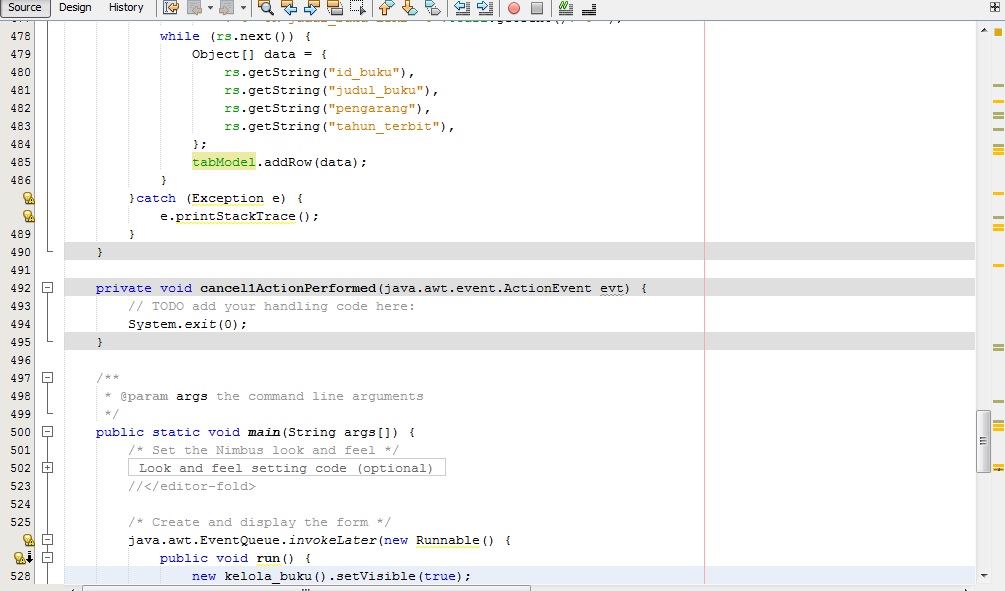Open the History tab

126,7
